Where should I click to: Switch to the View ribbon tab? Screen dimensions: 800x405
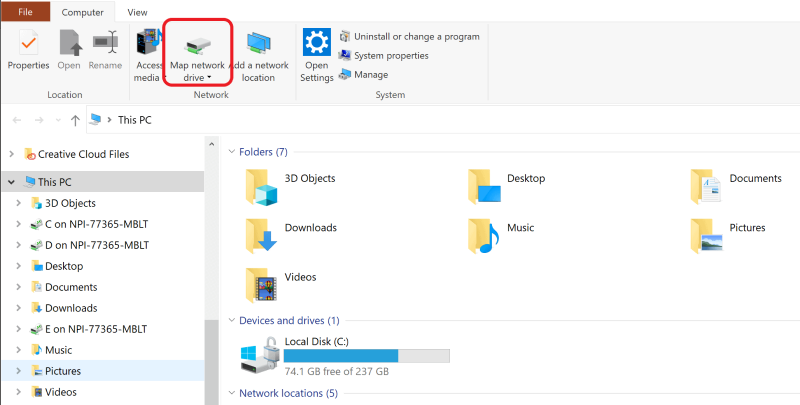pyautogui.click(x=137, y=12)
